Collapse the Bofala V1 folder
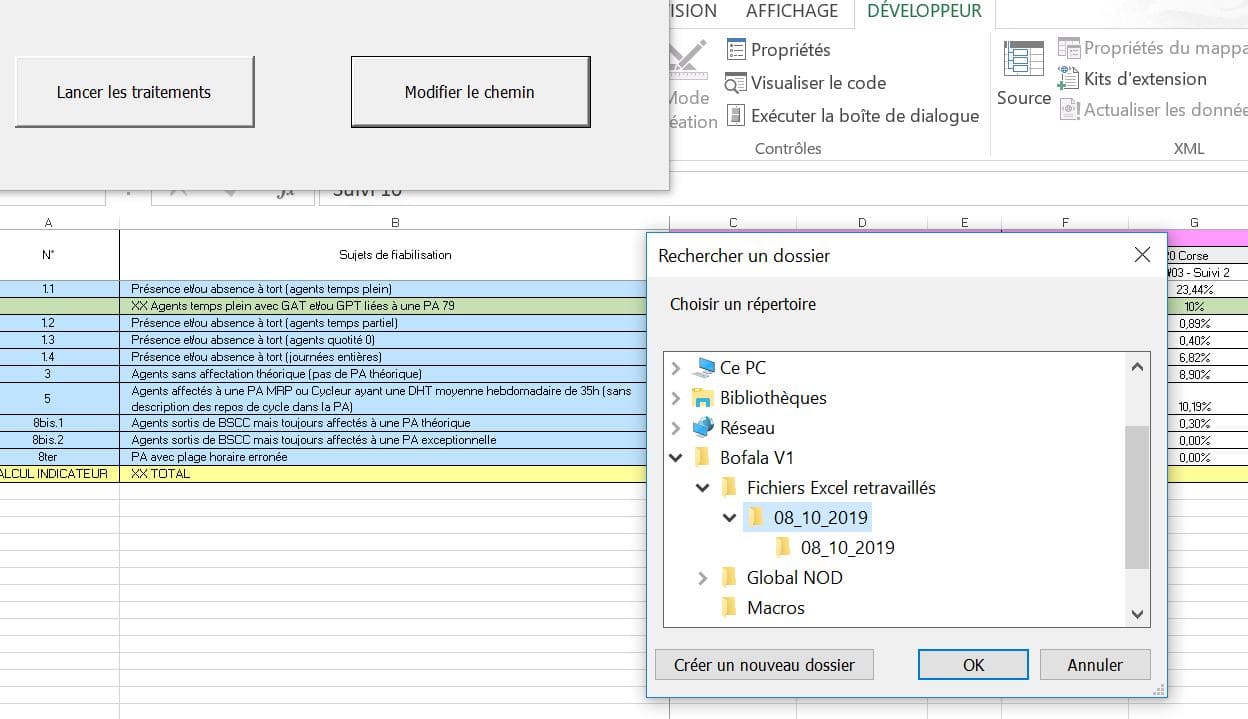Viewport: 1248px width, 719px height. [x=676, y=458]
